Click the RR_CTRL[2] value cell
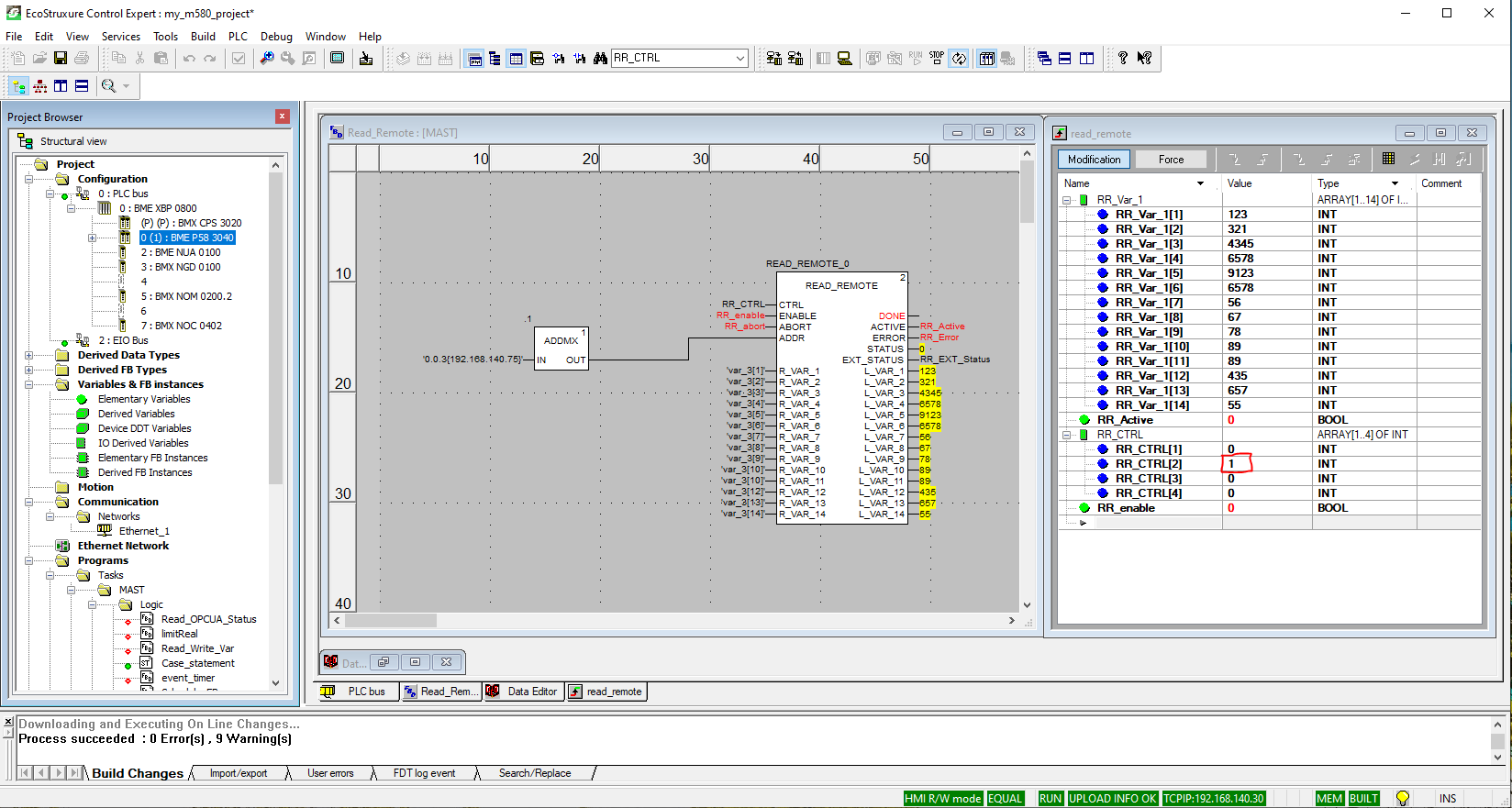Screen dimensions: 1512x808 [1269, 464]
